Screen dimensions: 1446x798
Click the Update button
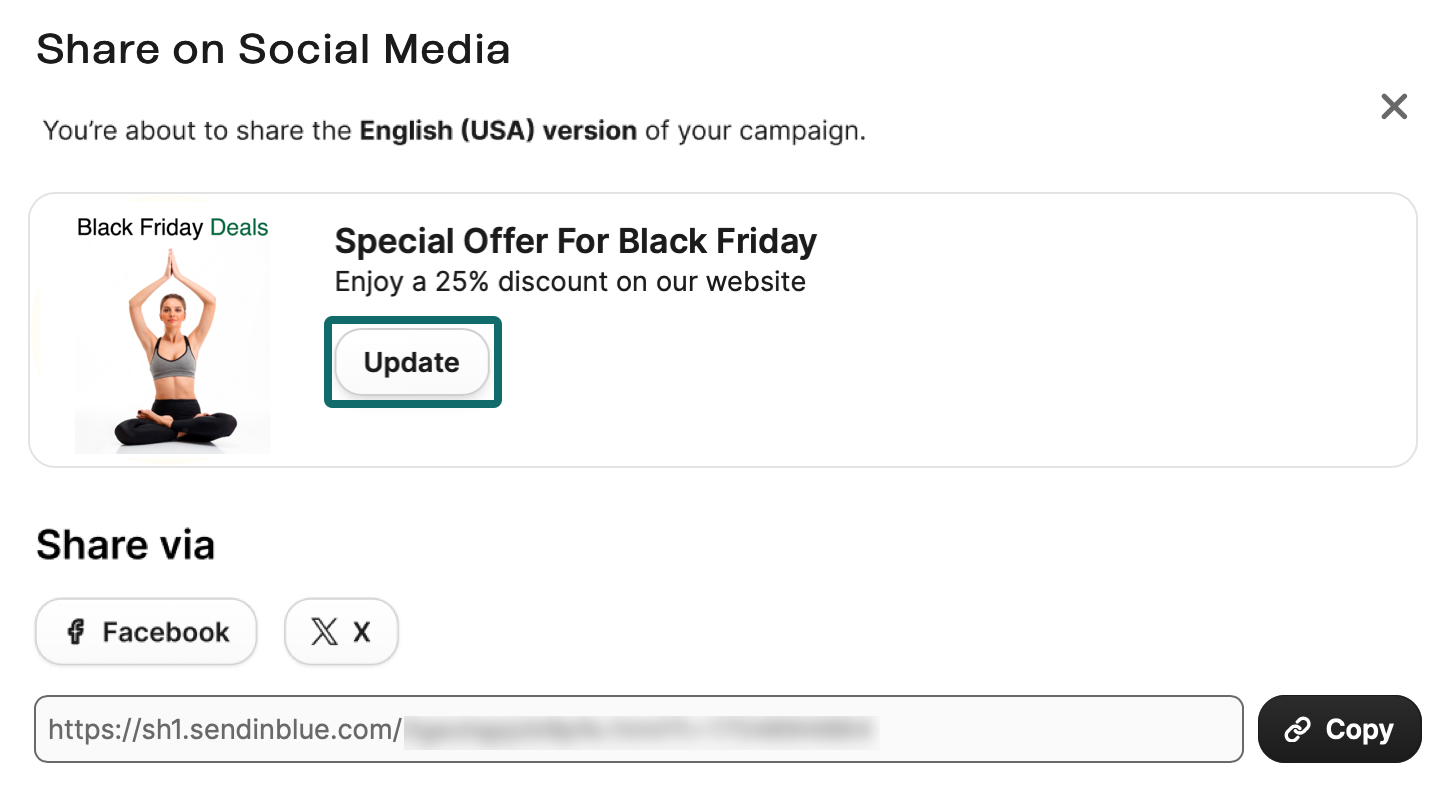(x=411, y=363)
